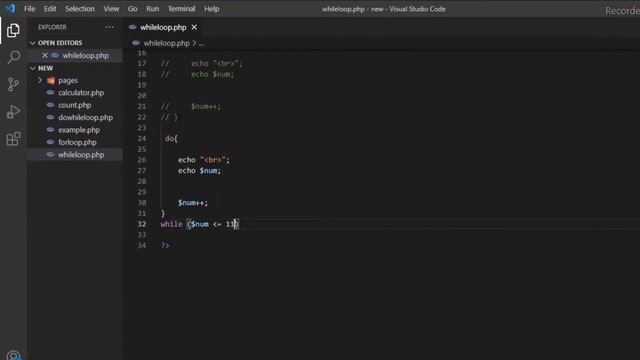
Task: Select the whileloop.php editor tab
Action: pyautogui.click(x=163, y=27)
